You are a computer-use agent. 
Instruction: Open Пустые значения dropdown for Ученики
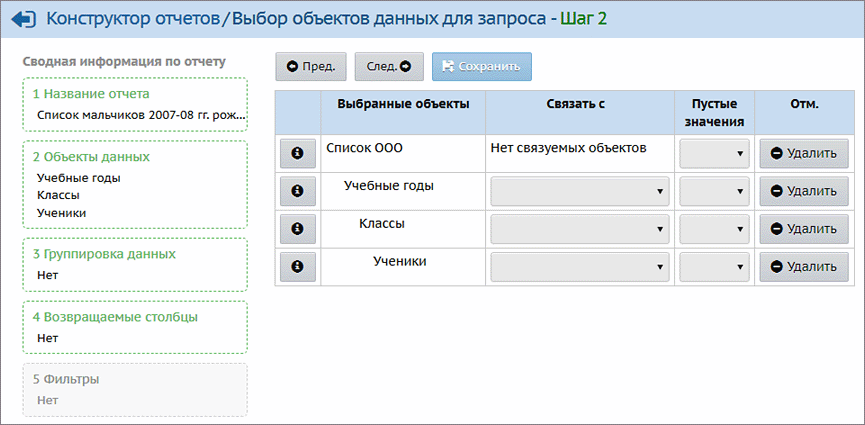pyautogui.click(x=714, y=267)
